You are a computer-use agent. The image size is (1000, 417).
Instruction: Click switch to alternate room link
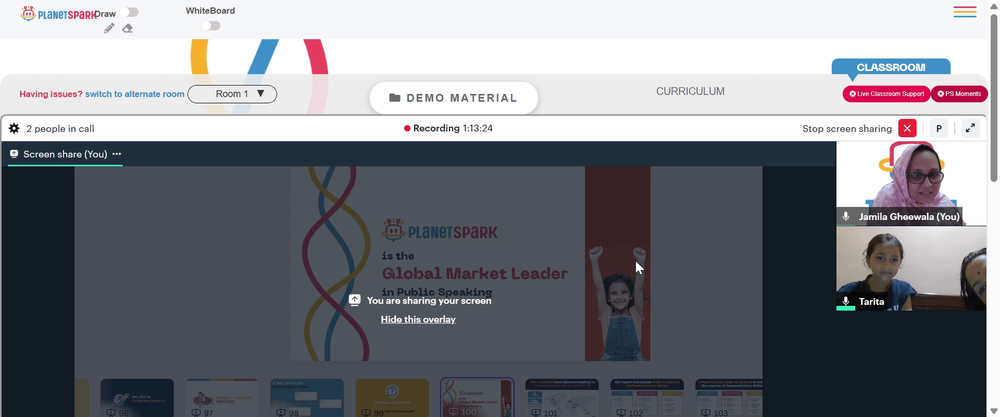click(135, 94)
